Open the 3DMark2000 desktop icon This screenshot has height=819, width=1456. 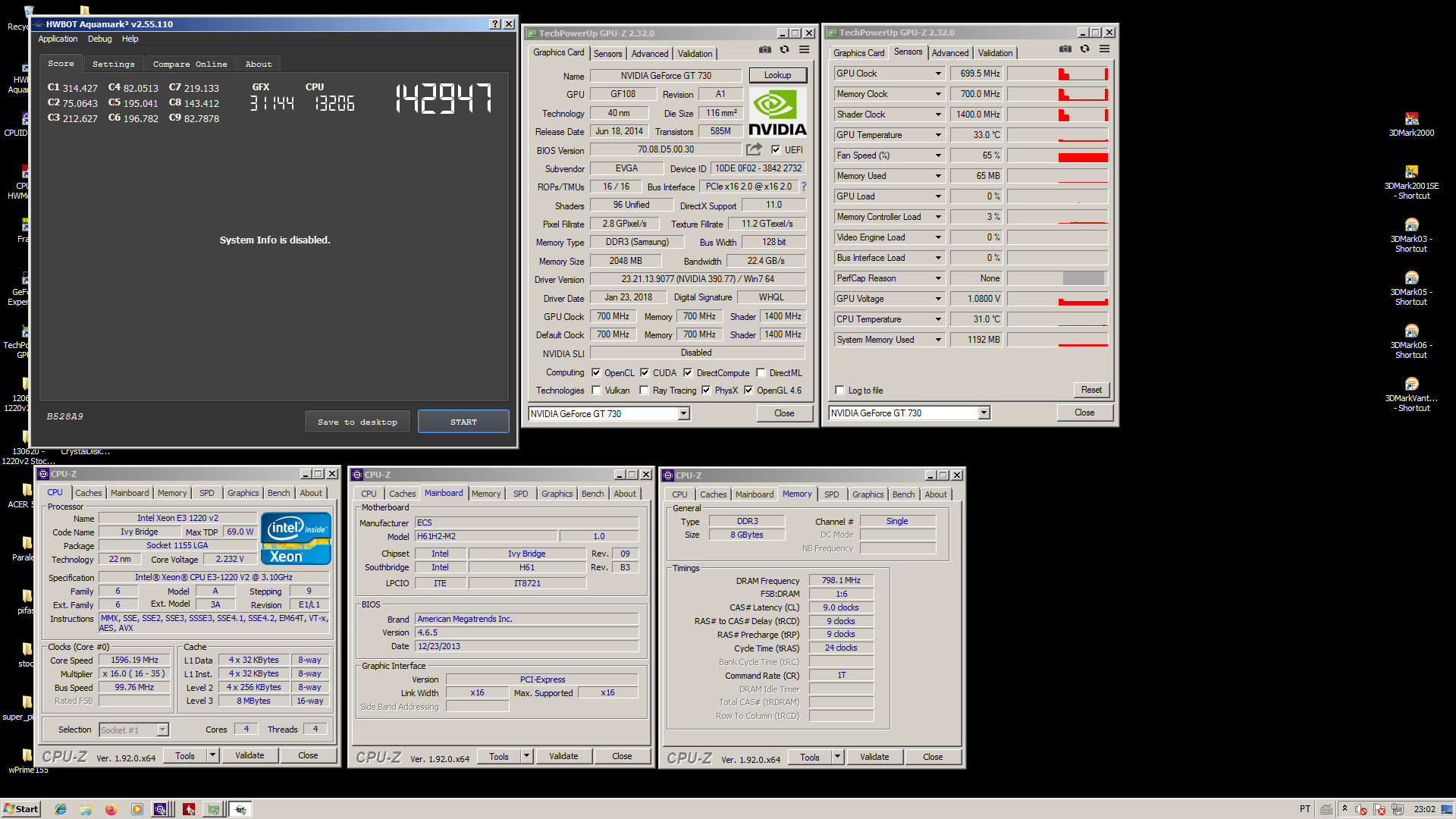tap(1411, 124)
